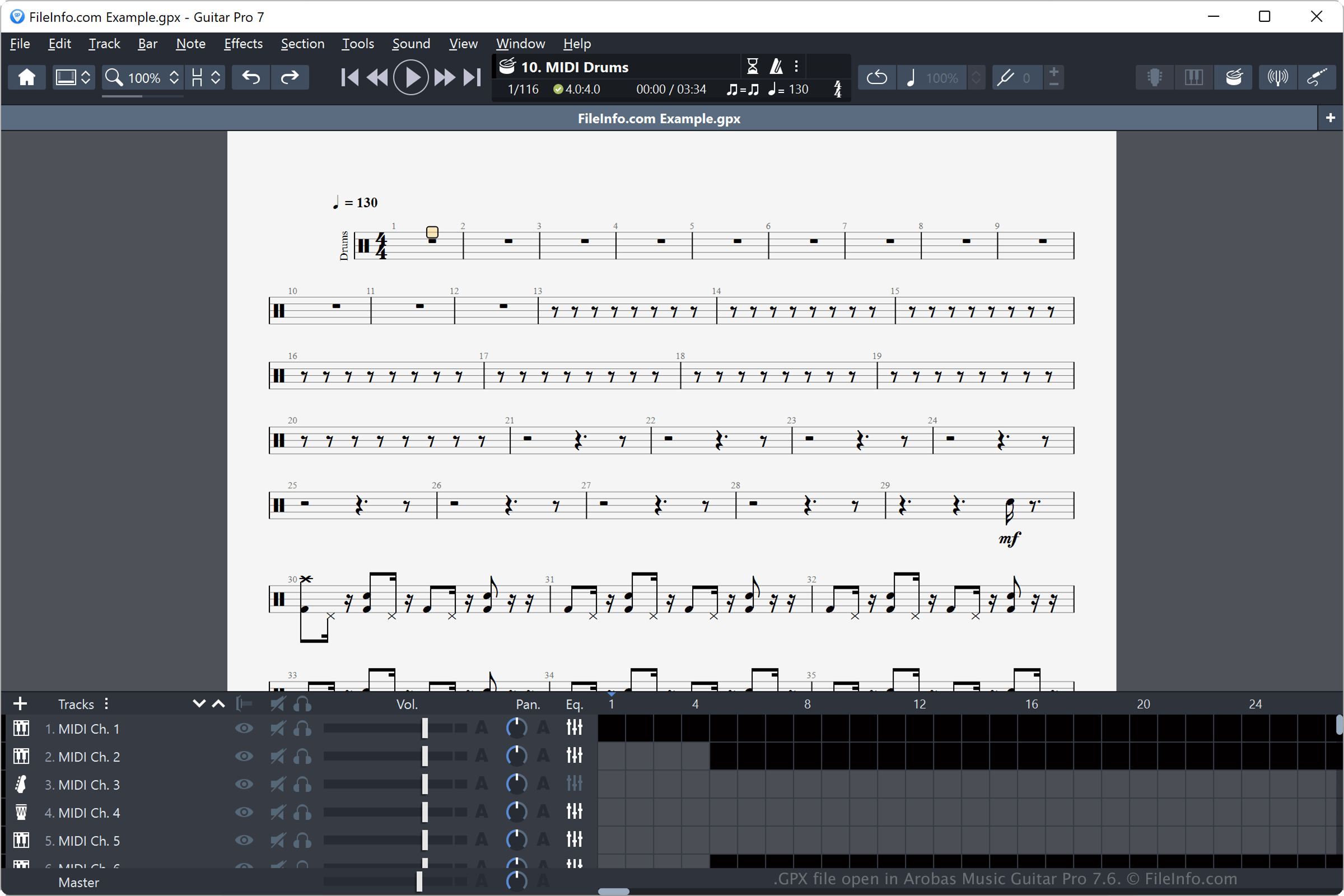Open the keyboard view panel icon
The image size is (1344, 896).
coord(1193,77)
